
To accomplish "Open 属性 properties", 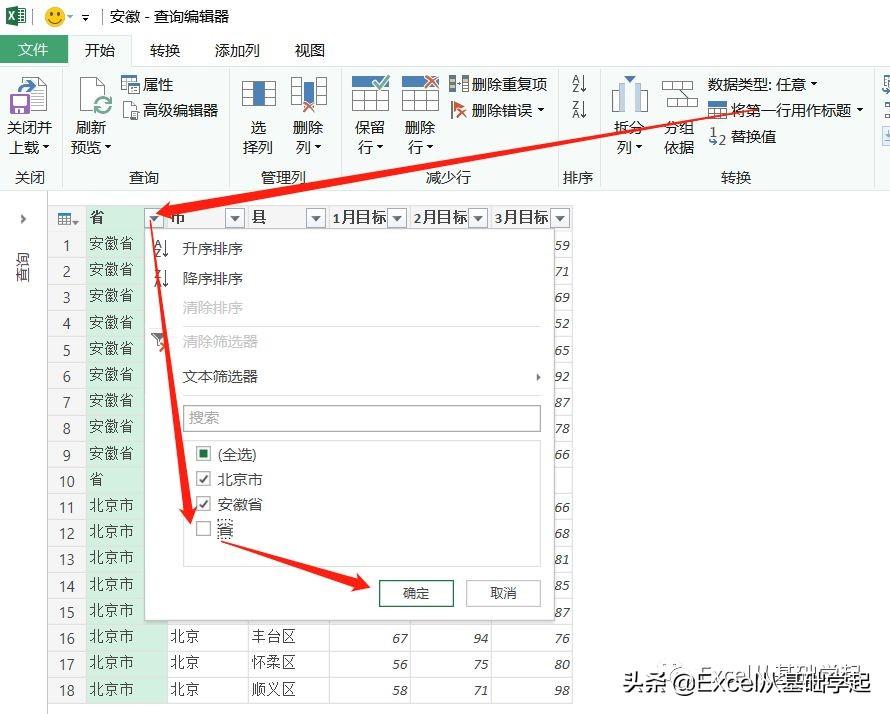I will click(x=147, y=85).
